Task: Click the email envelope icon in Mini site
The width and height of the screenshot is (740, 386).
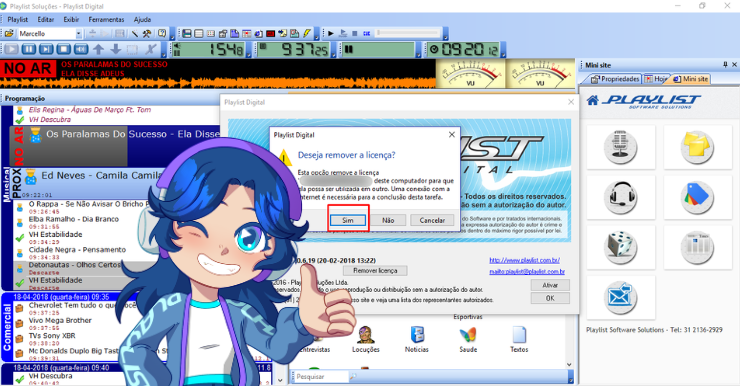Action: pos(620,298)
